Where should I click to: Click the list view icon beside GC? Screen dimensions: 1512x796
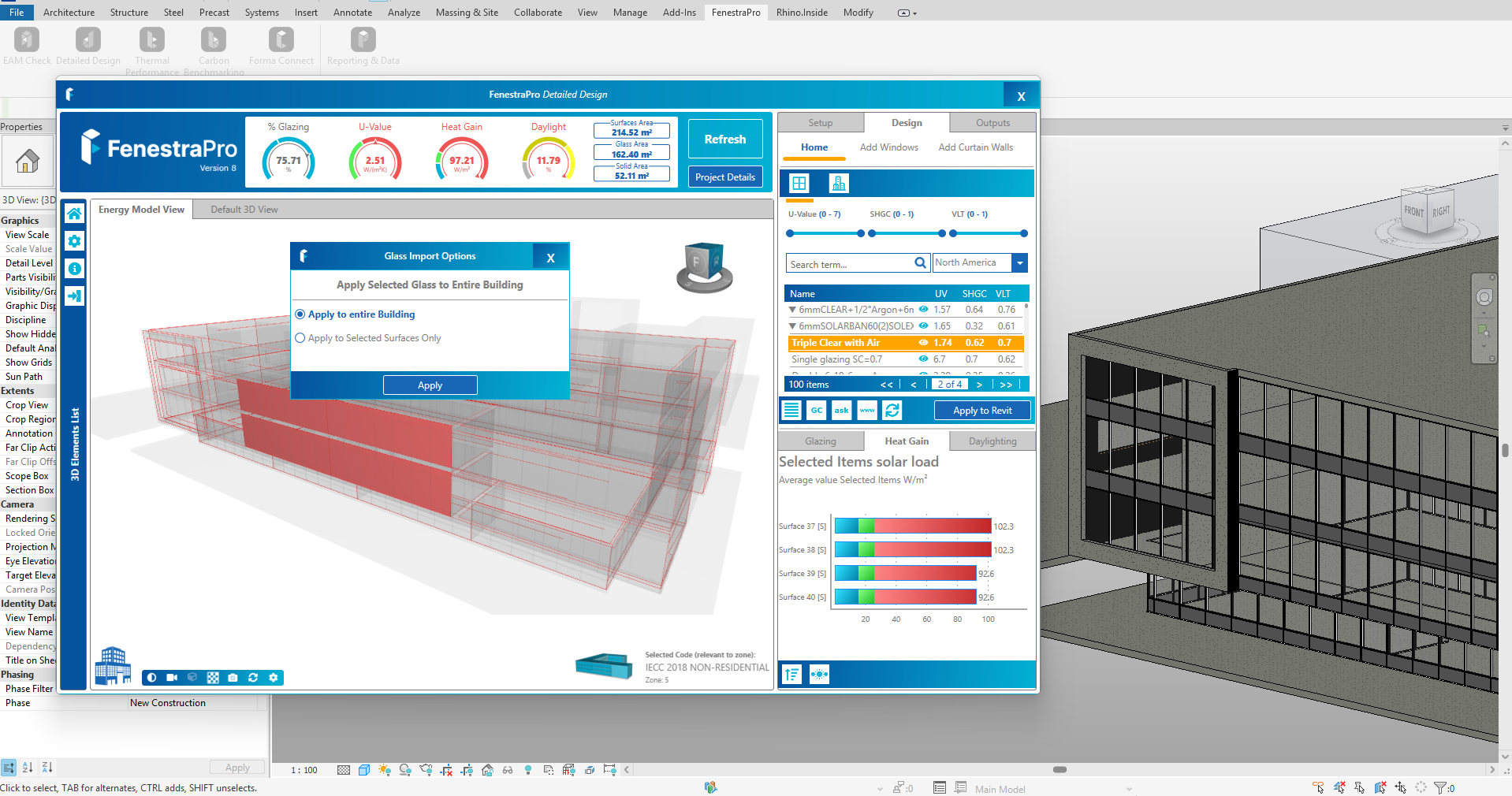point(791,410)
